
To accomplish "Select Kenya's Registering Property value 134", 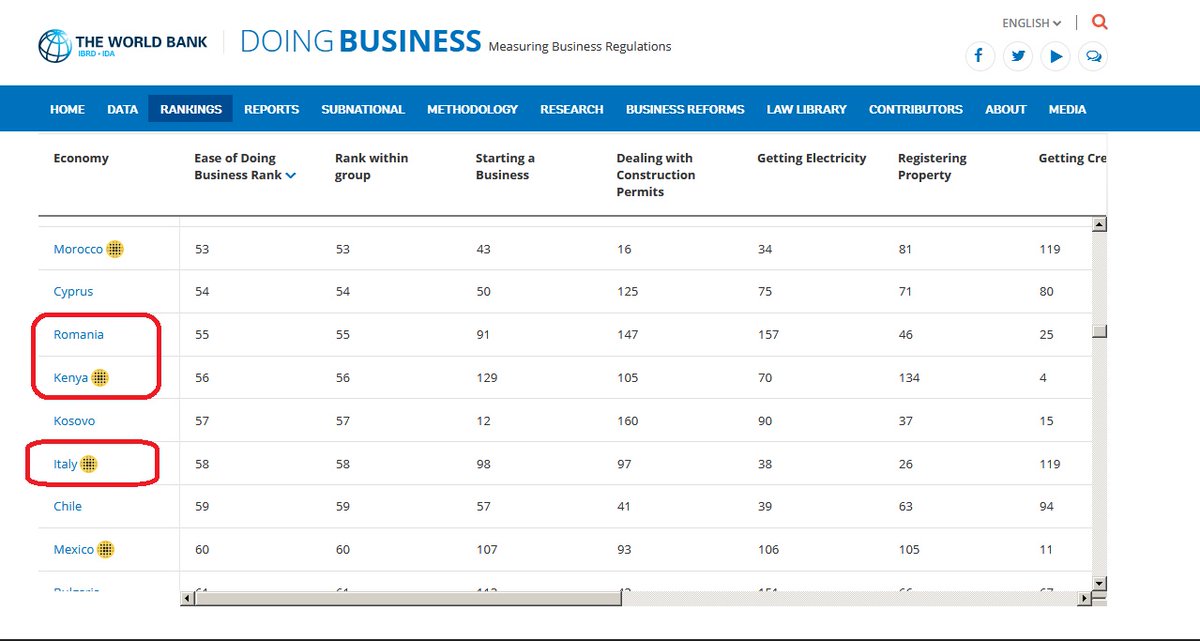I will pos(909,378).
